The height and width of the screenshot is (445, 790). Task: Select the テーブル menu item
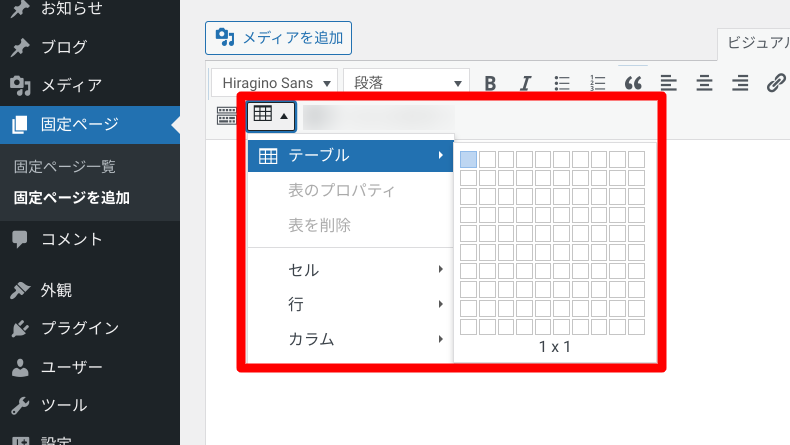pos(351,156)
